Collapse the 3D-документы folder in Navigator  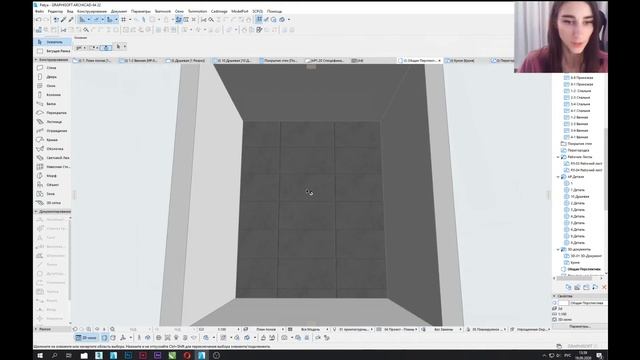pos(558,249)
